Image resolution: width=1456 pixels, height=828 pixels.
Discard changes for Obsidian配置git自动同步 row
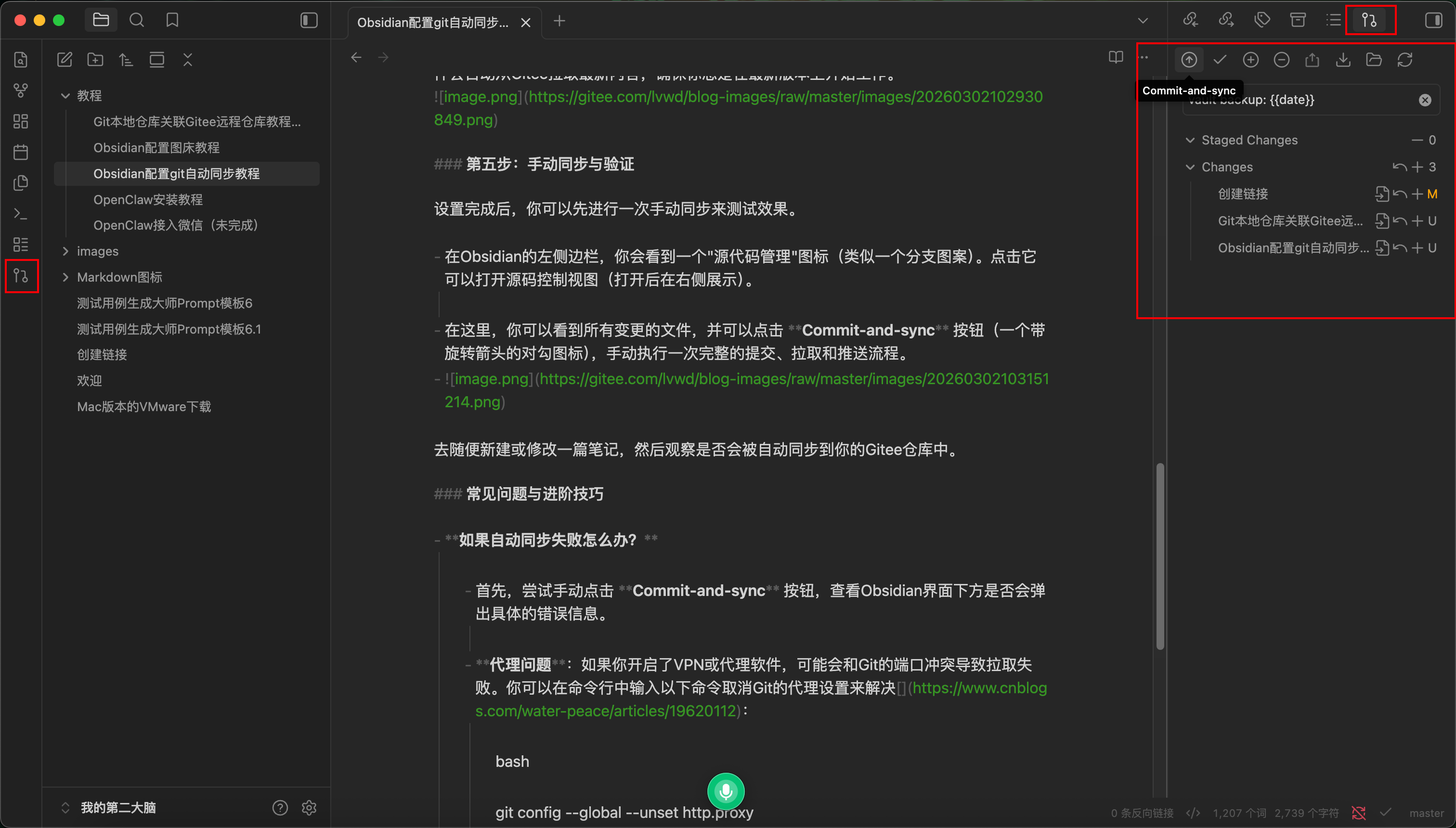tap(1400, 248)
